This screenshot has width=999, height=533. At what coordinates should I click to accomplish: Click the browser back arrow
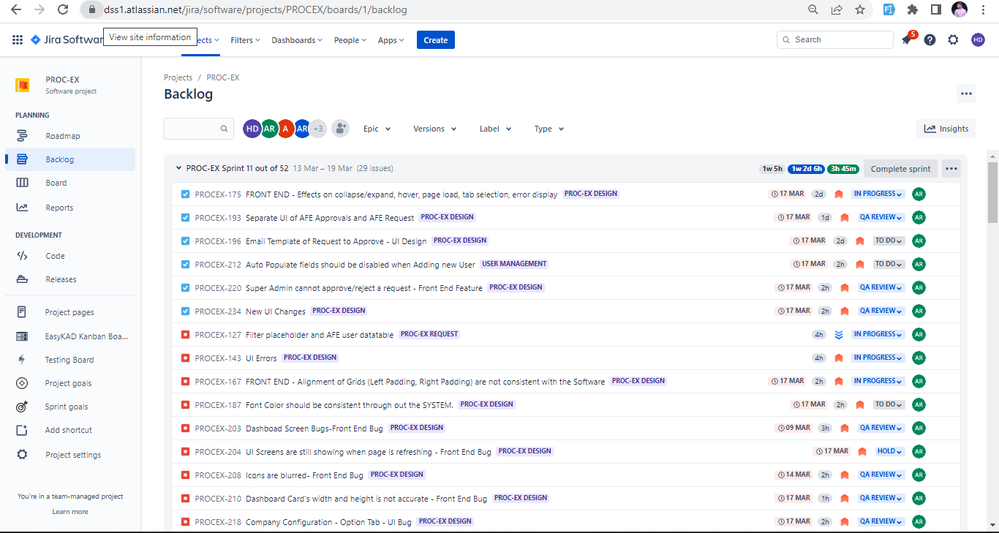click(16, 10)
